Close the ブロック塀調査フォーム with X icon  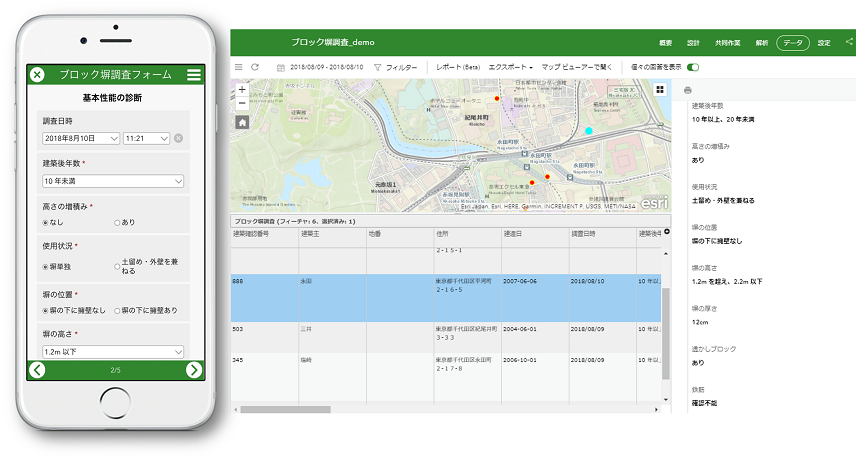[x=37, y=75]
